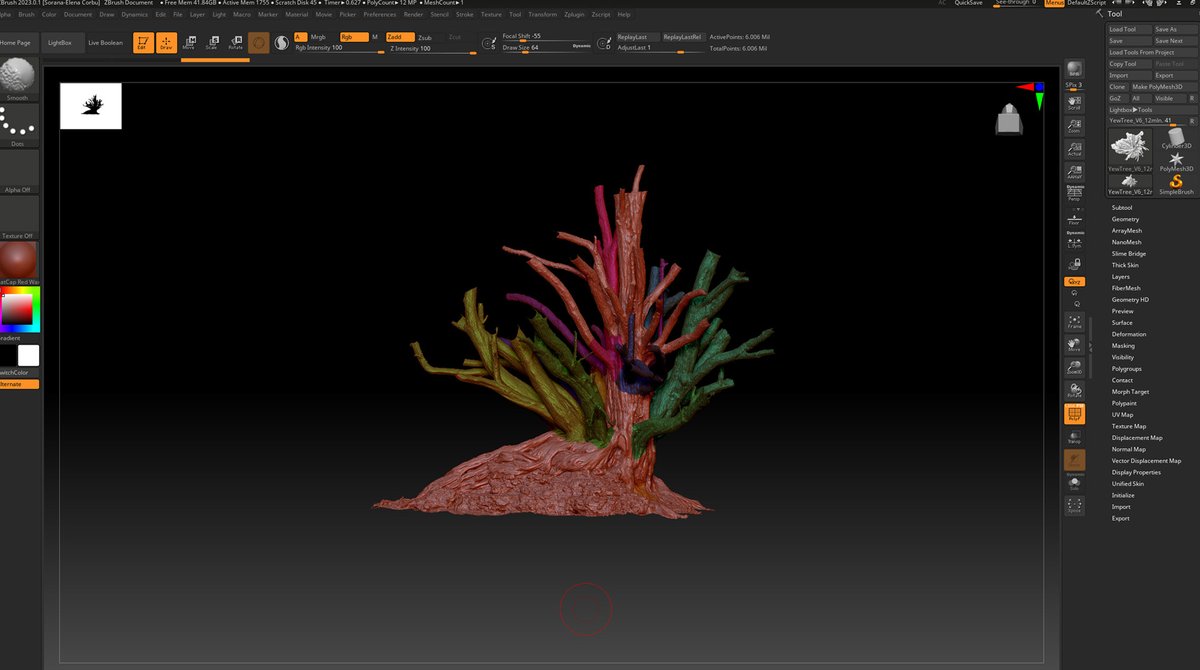Select the Move gizmo tool in toolbar
The height and width of the screenshot is (670, 1200).
click(188, 43)
